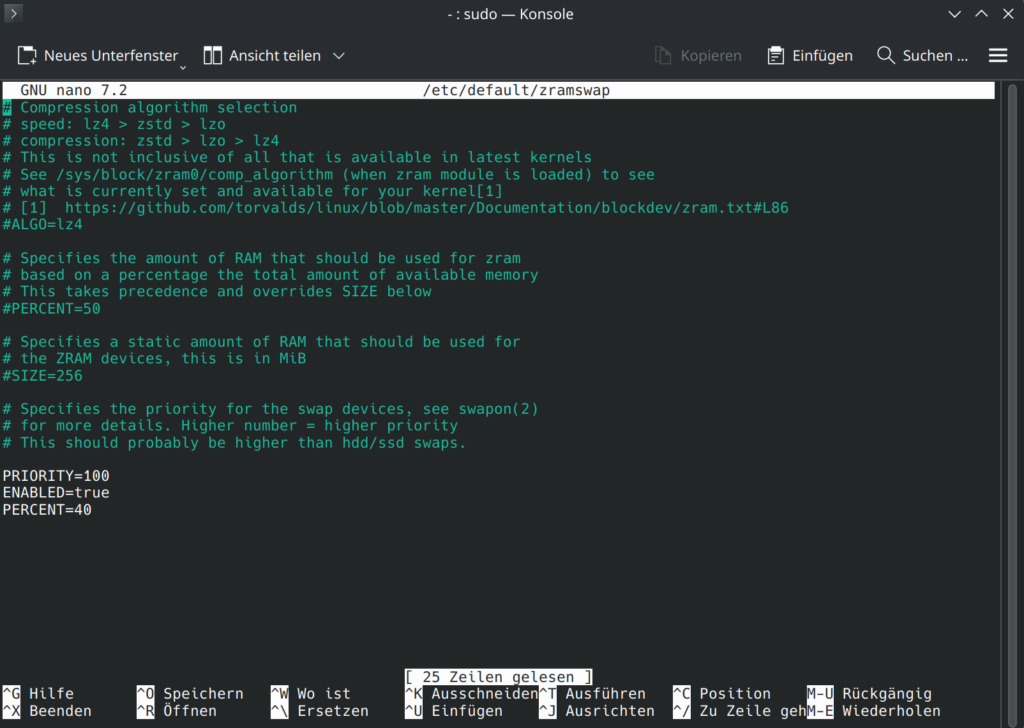Screen dimensions: 1024x728
Task: Click the ^W Wo ist shortcut label
Action: [x=310, y=694]
